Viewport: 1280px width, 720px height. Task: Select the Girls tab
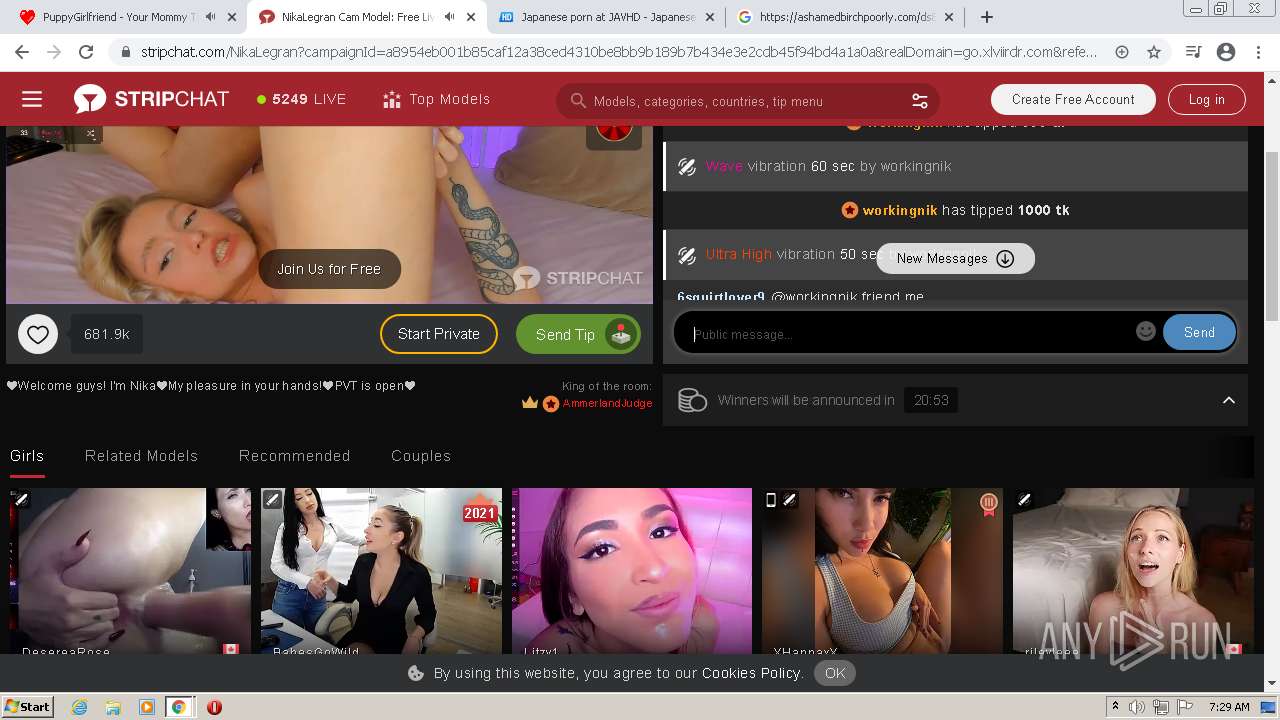pos(27,456)
